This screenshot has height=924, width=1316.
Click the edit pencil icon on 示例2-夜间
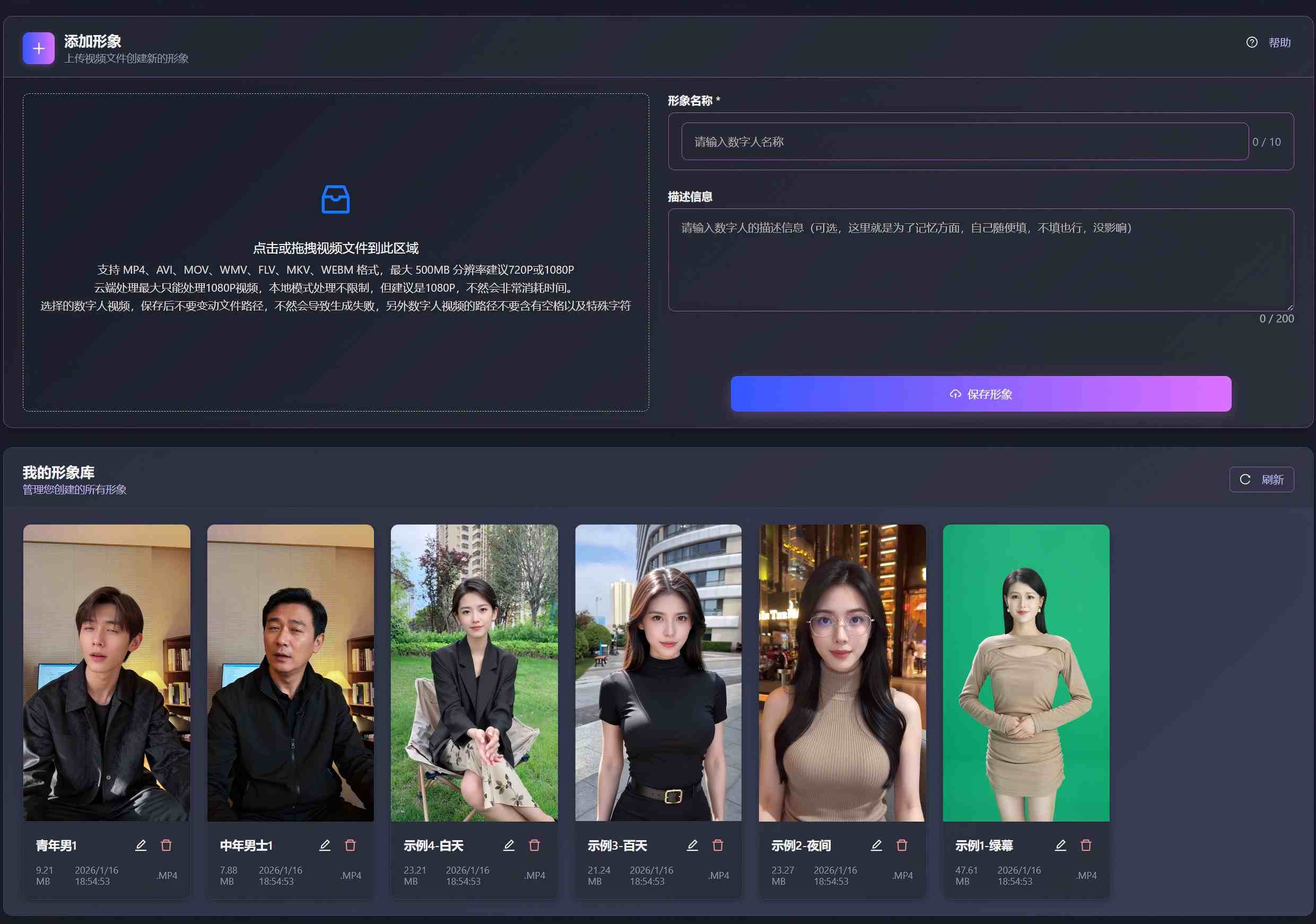877,845
